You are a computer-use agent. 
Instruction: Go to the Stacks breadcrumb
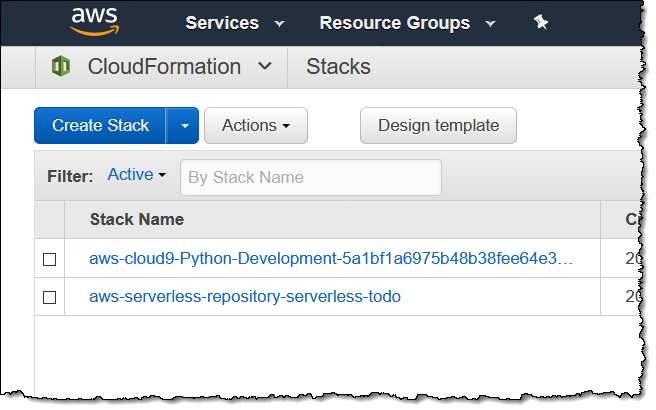(x=338, y=67)
